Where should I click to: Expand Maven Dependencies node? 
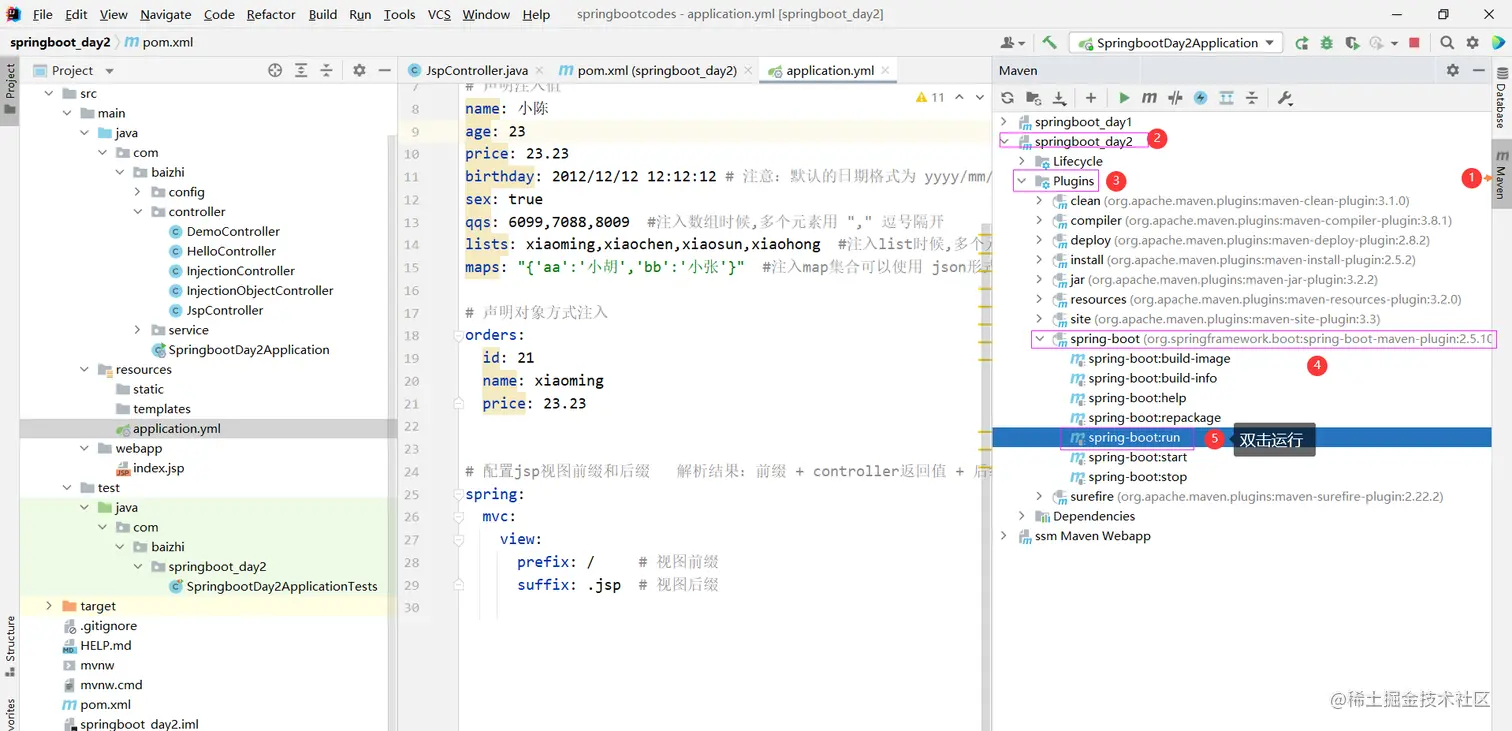click(x=1021, y=516)
